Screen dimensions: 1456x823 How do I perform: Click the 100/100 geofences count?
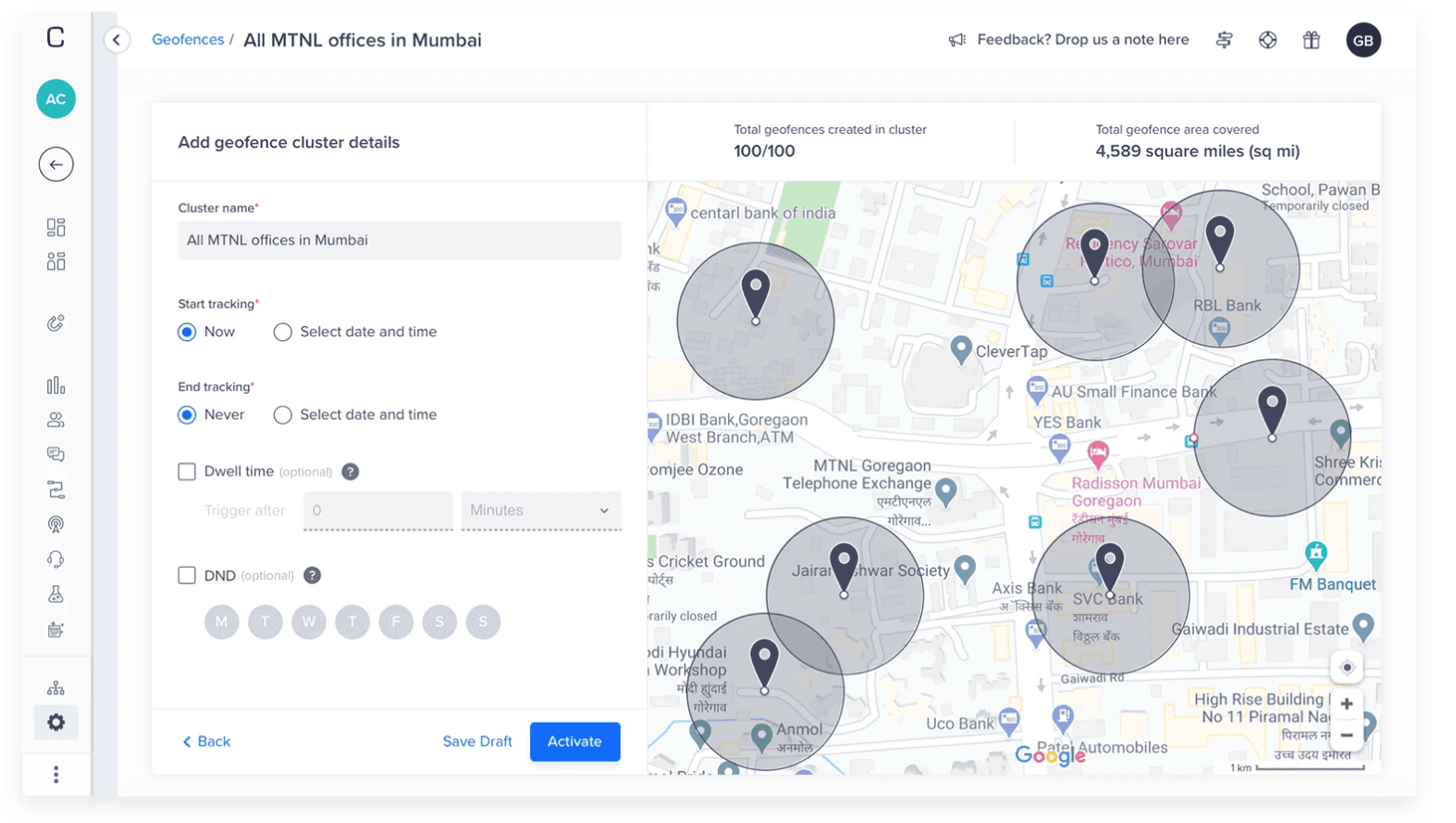tap(764, 151)
